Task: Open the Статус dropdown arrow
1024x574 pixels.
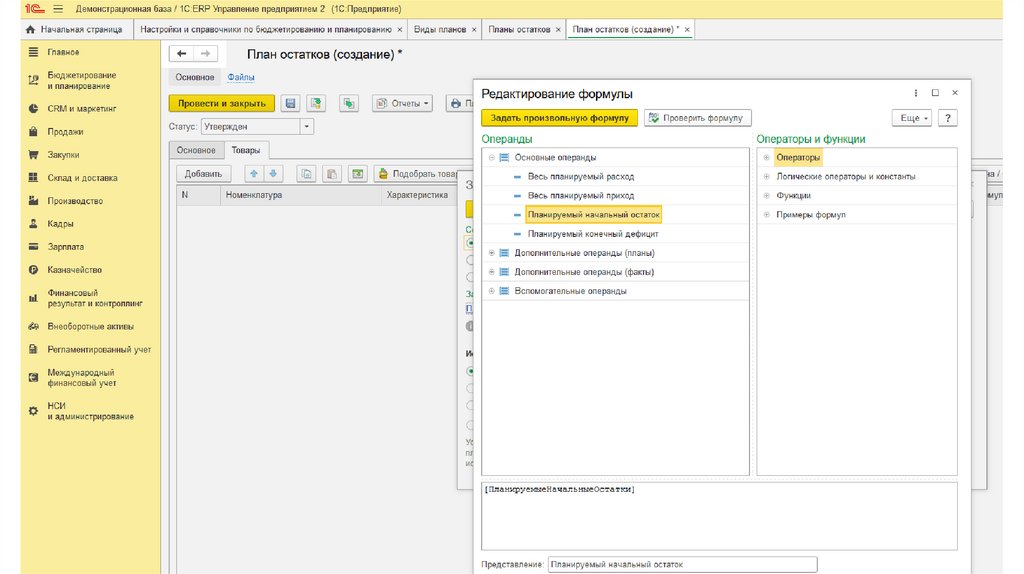Action: pos(306,127)
